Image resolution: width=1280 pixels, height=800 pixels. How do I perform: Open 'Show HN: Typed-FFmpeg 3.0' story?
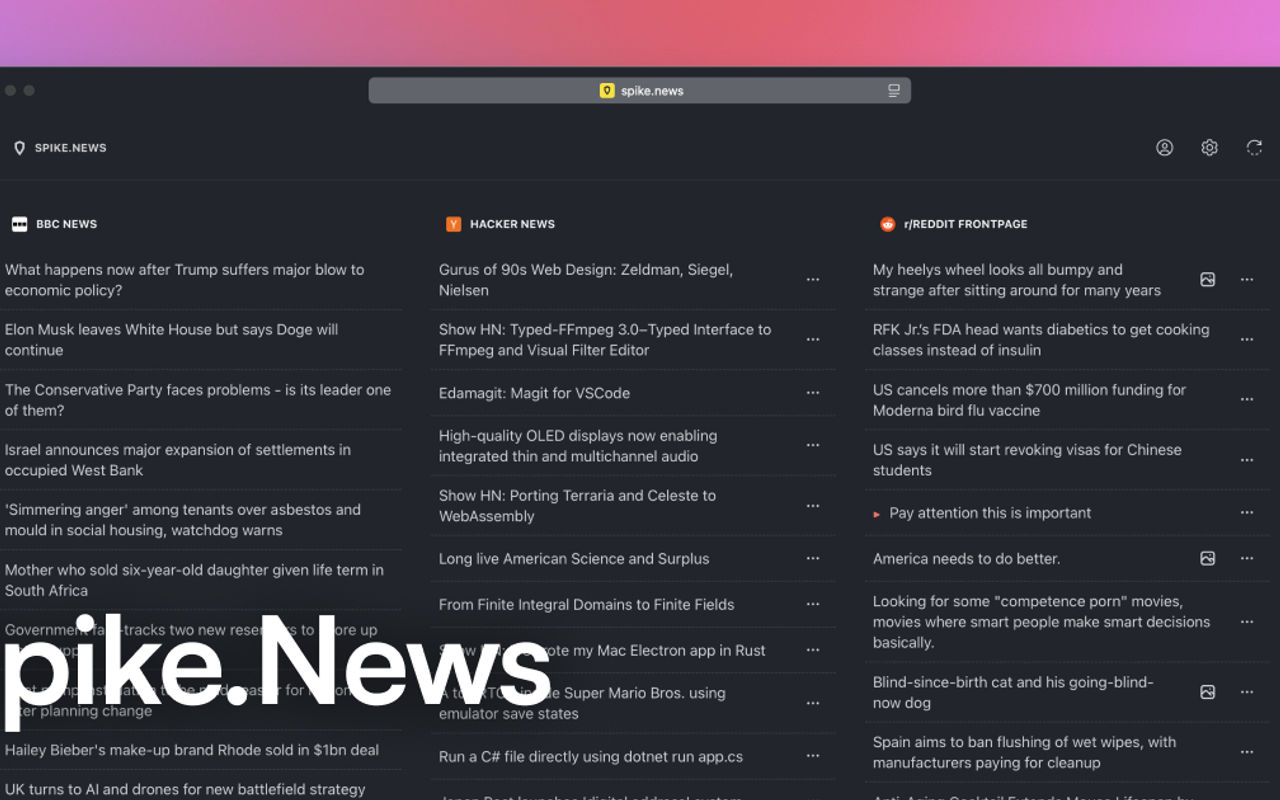tap(605, 340)
